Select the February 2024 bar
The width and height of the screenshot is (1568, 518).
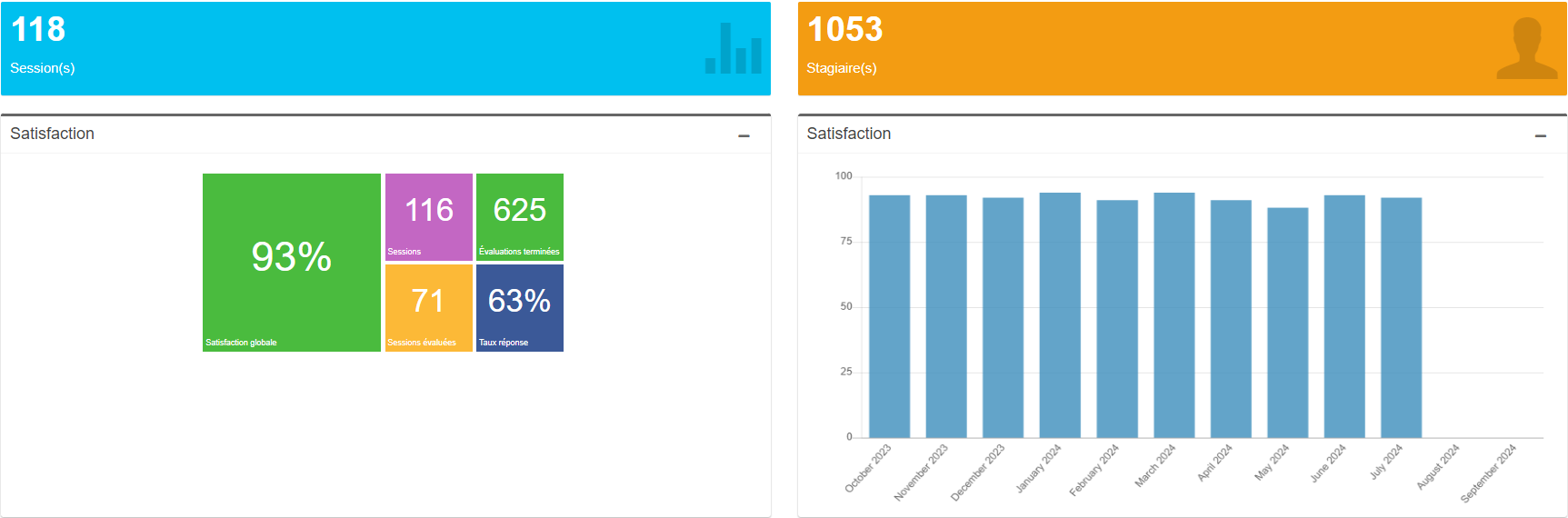1116,319
